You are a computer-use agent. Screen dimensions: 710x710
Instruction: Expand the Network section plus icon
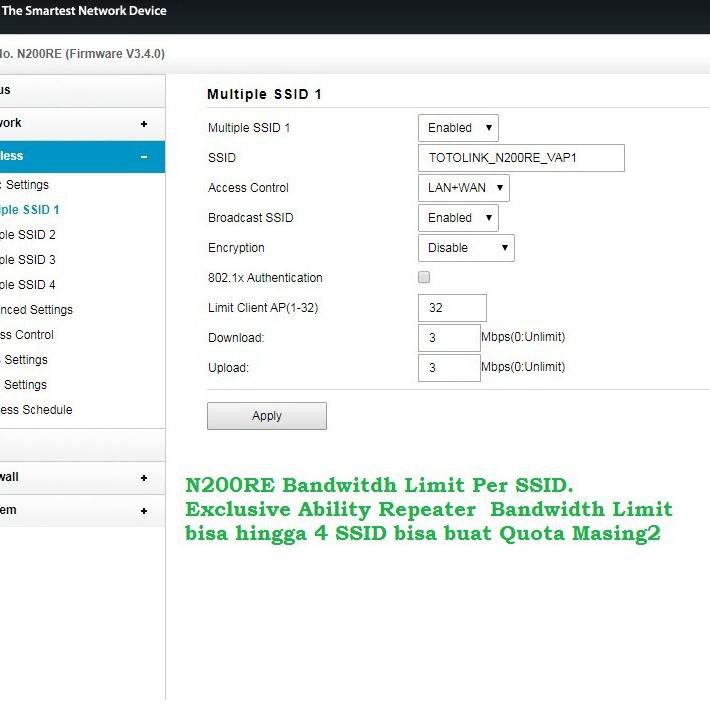144,124
